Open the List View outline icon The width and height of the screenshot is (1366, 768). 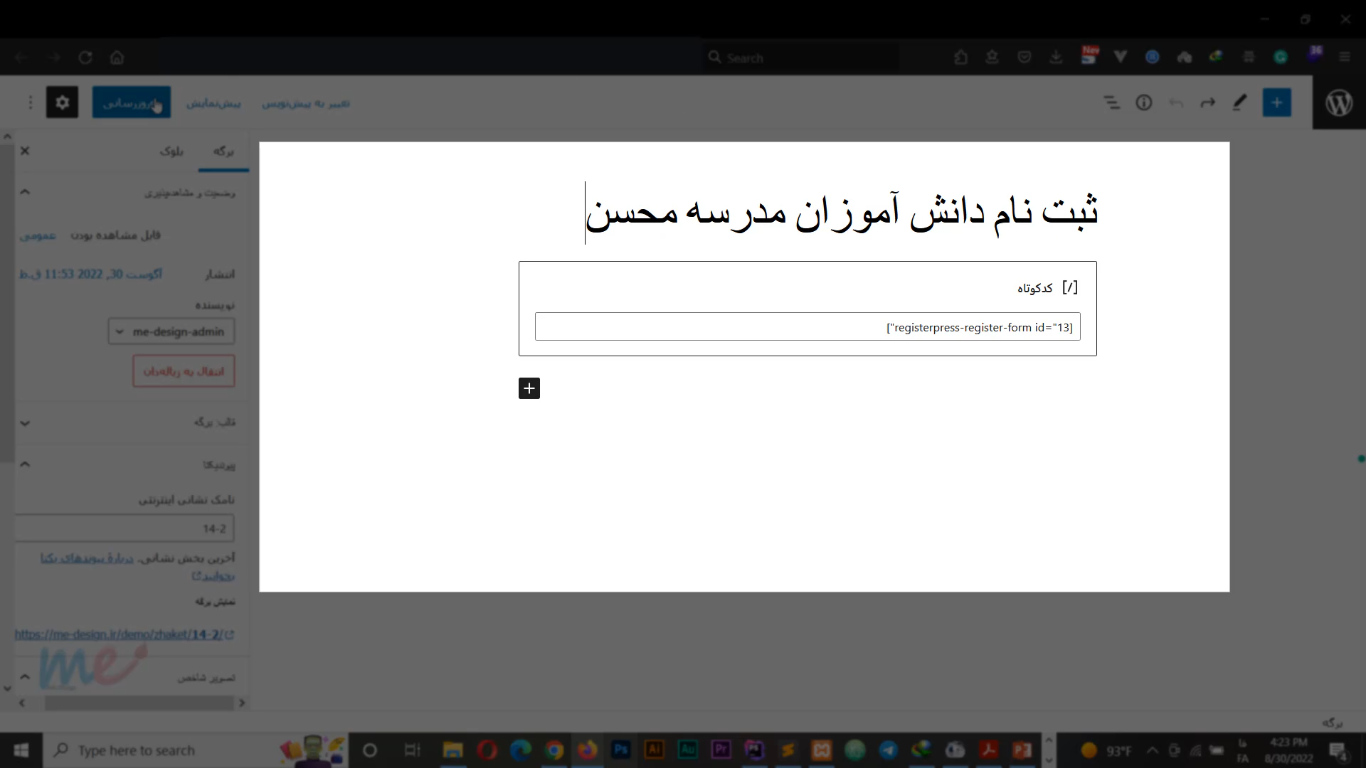pos(1112,102)
